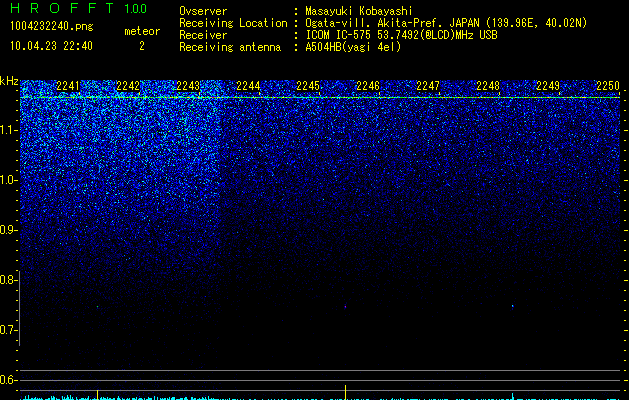Click the 1.0 kHz axis label
The height and width of the screenshot is (400, 629).
pyautogui.click(x=8, y=180)
